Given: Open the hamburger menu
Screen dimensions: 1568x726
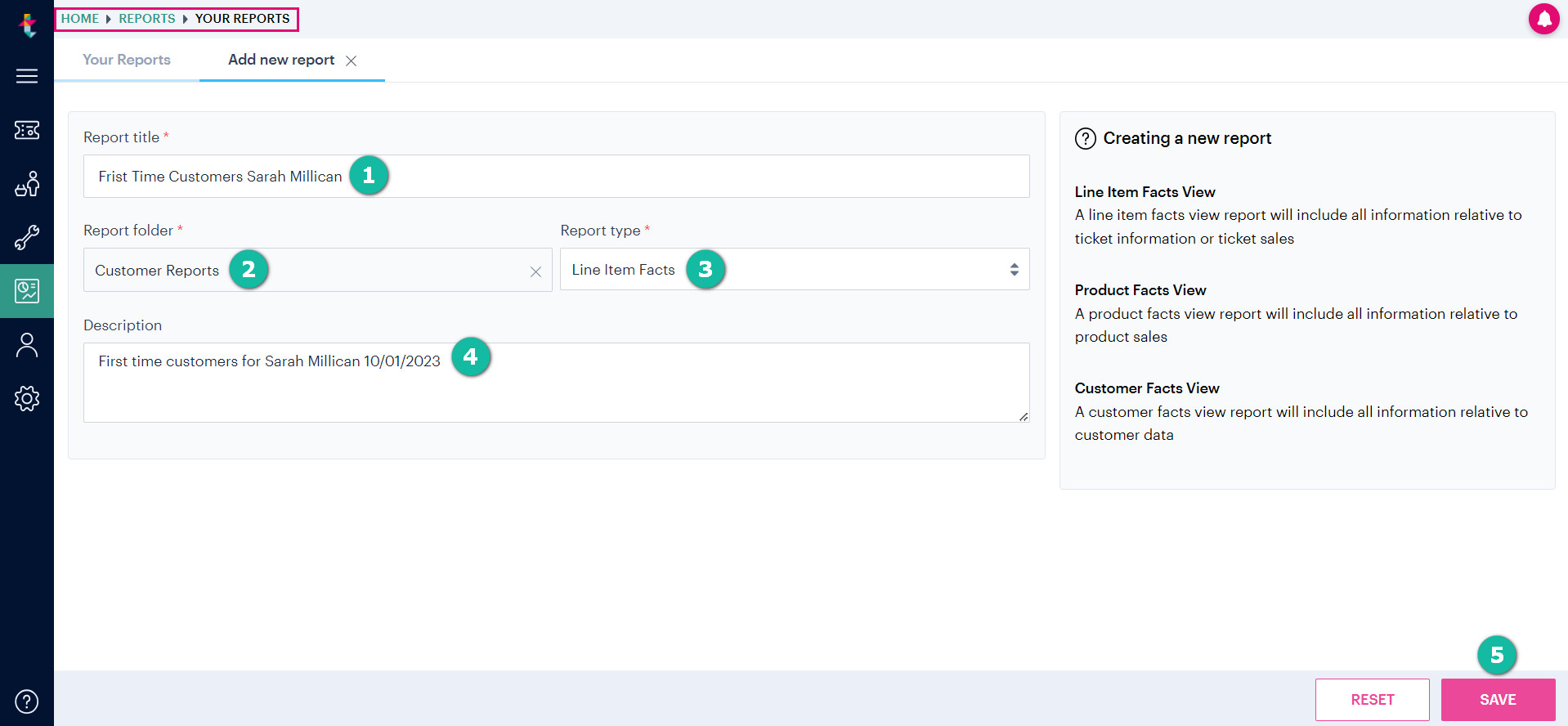Looking at the screenshot, I should tap(27, 76).
